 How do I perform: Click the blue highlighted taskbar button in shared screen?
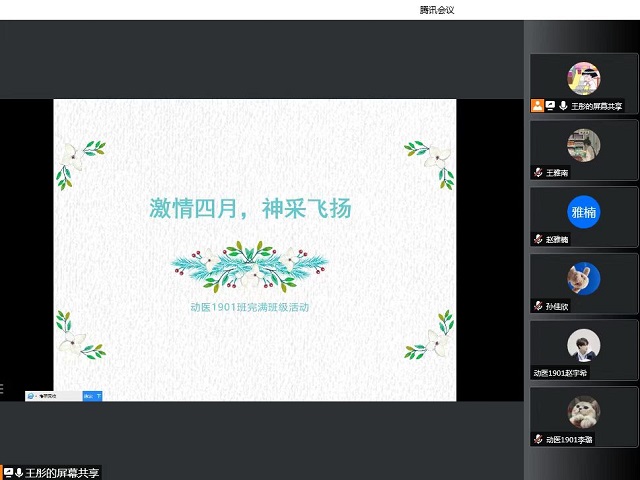point(92,396)
